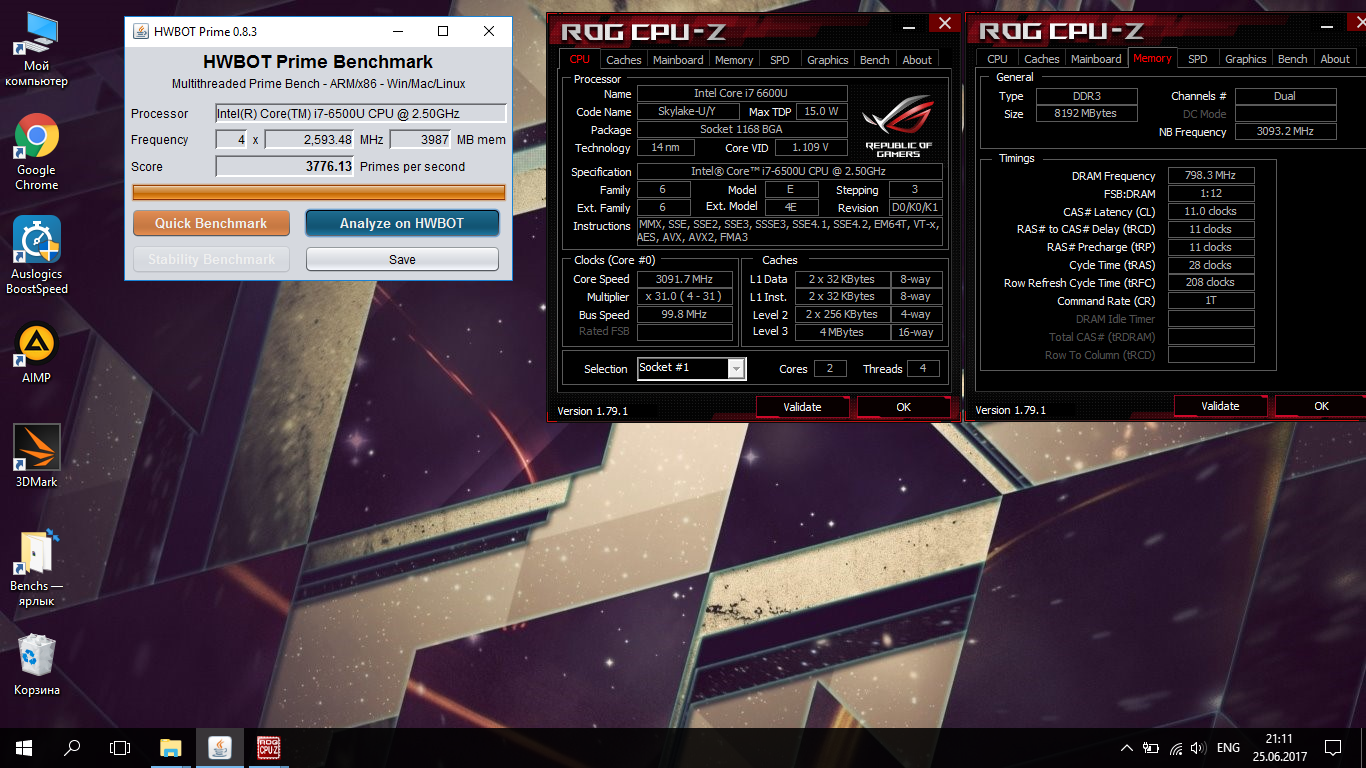Click OK in the left CPU-Z window
This screenshot has height=768, width=1366.
click(904, 407)
